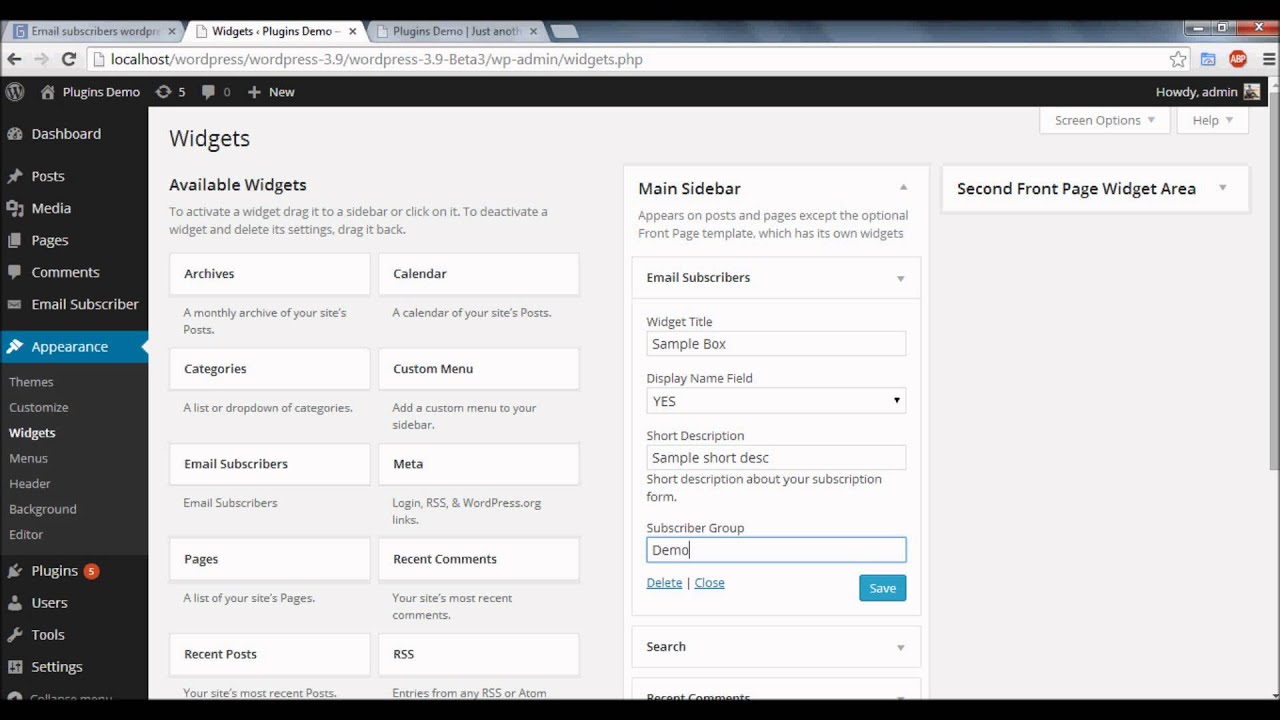
Task: Click the browser address bar URL
Action: [x=376, y=59]
